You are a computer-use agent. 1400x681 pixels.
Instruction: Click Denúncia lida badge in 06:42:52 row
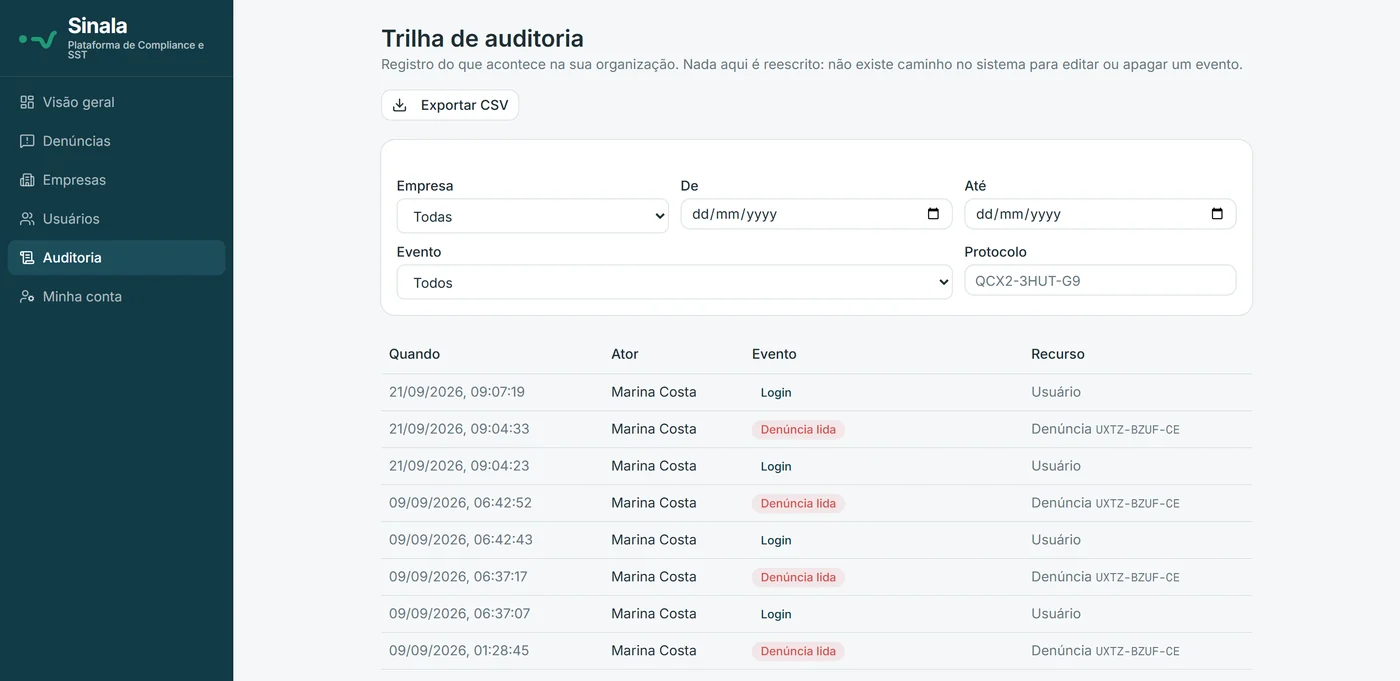(x=798, y=504)
